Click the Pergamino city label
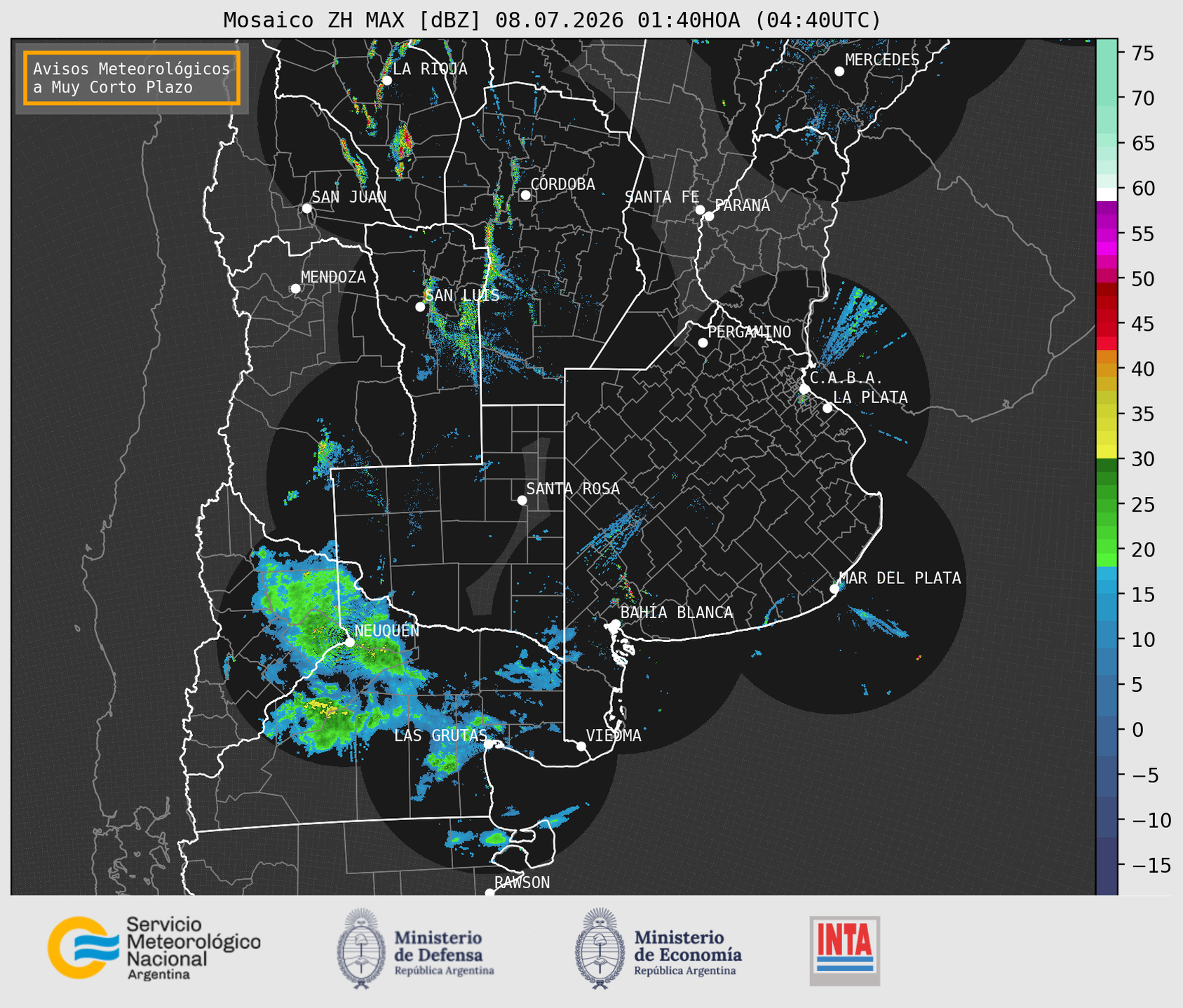 coord(750,332)
